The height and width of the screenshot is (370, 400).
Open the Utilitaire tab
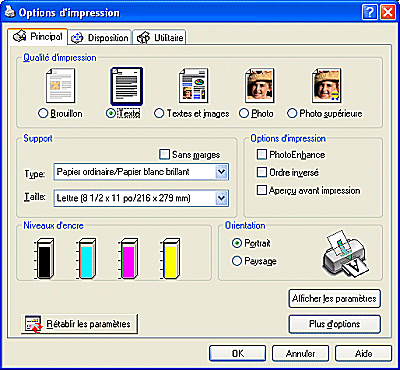tap(160, 38)
